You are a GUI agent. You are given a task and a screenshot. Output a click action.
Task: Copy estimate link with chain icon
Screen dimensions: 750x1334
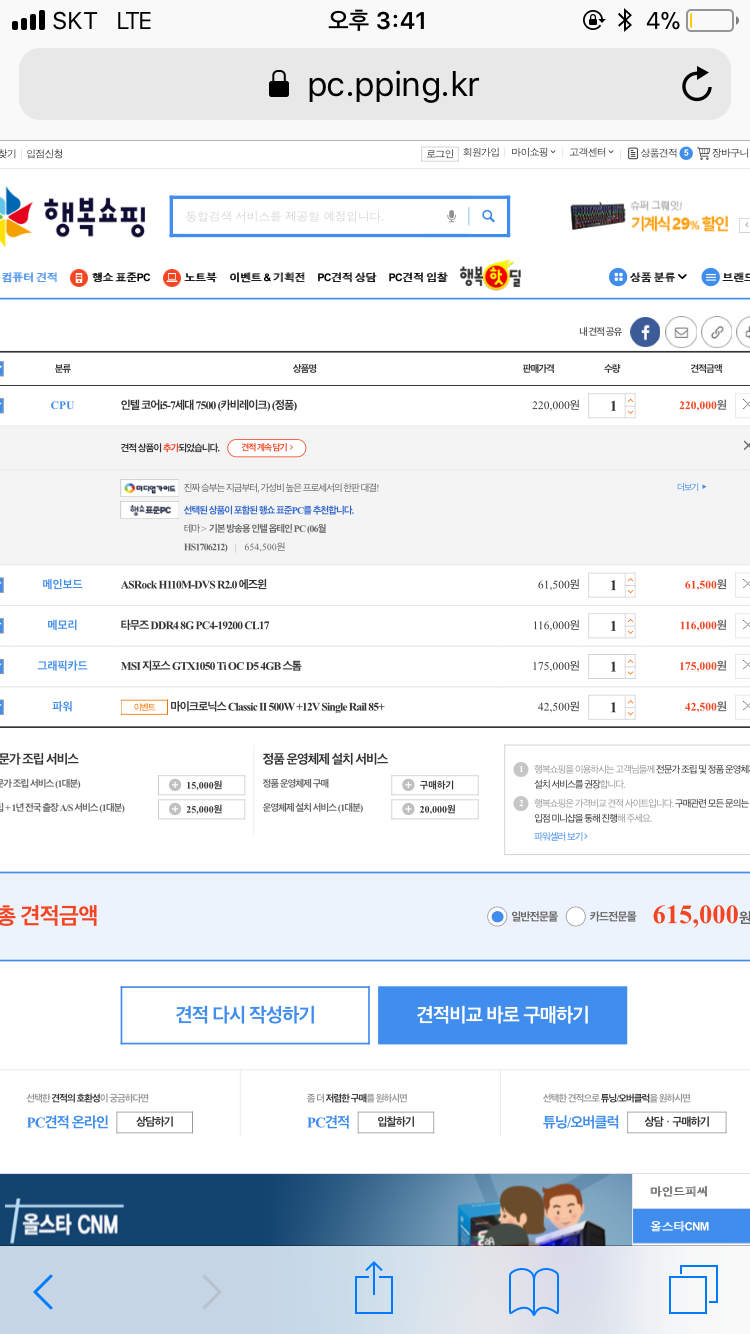click(716, 331)
